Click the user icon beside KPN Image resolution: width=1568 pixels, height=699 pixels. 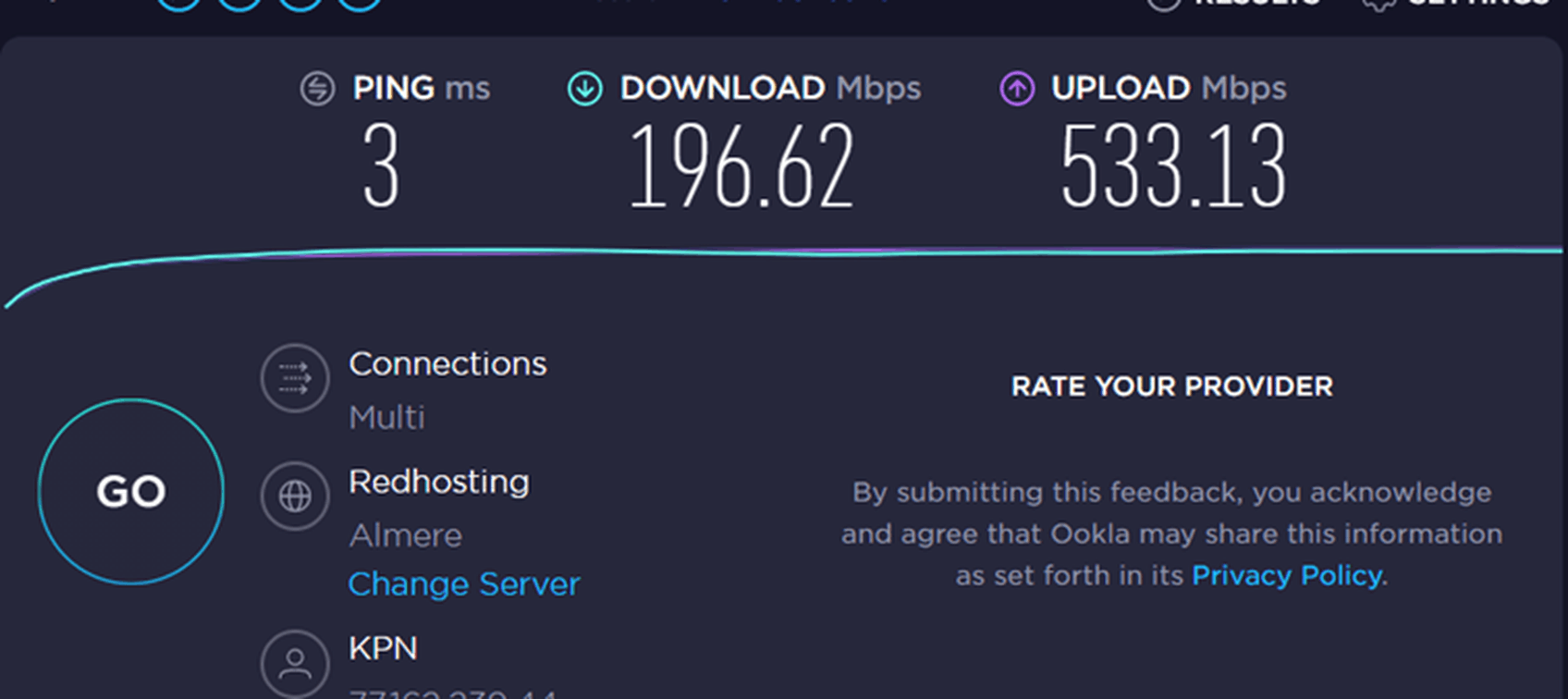pyautogui.click(x=295, y=664)
